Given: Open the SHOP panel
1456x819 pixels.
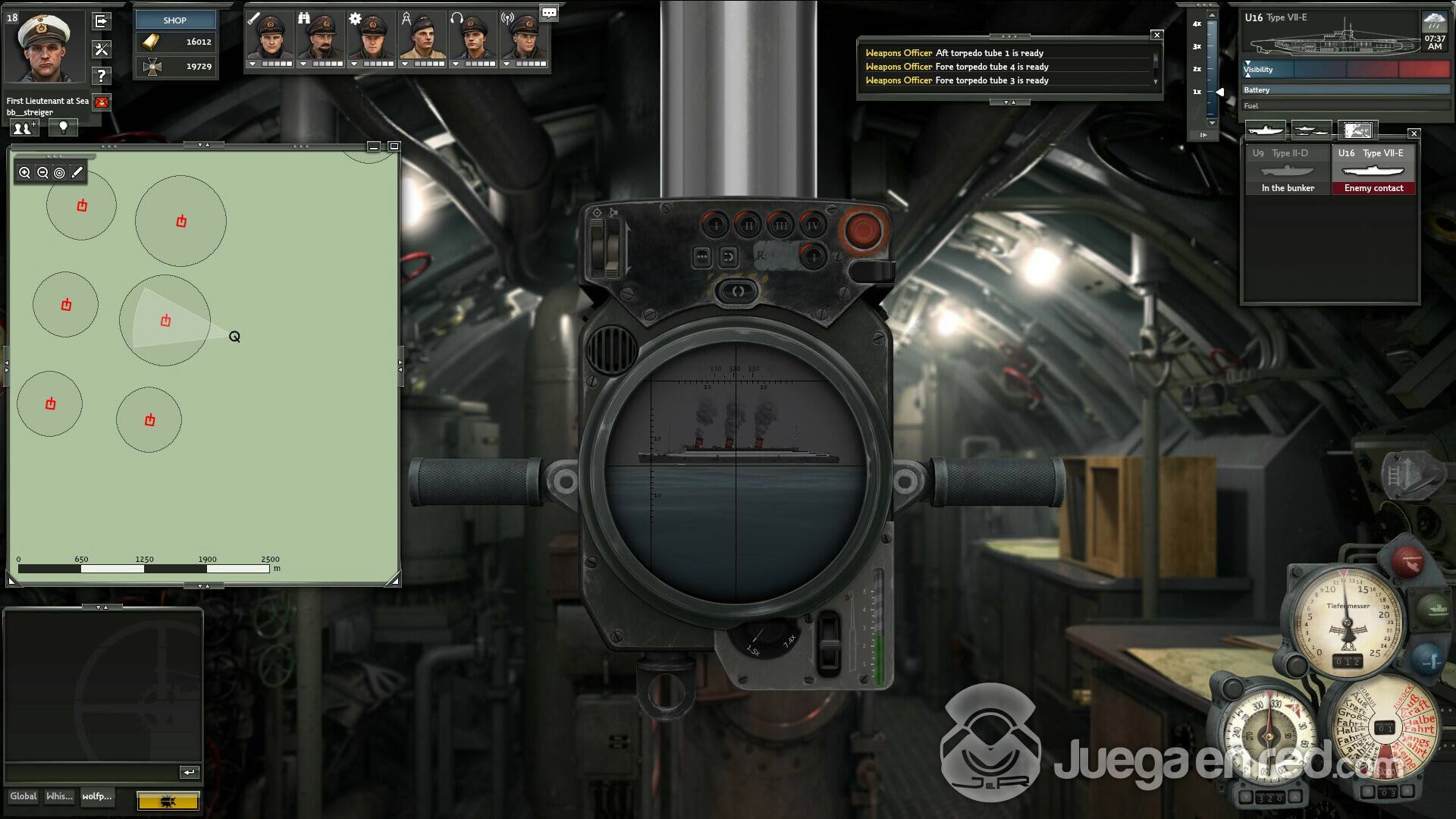Looking at the screenshot, I should [175, 20].
